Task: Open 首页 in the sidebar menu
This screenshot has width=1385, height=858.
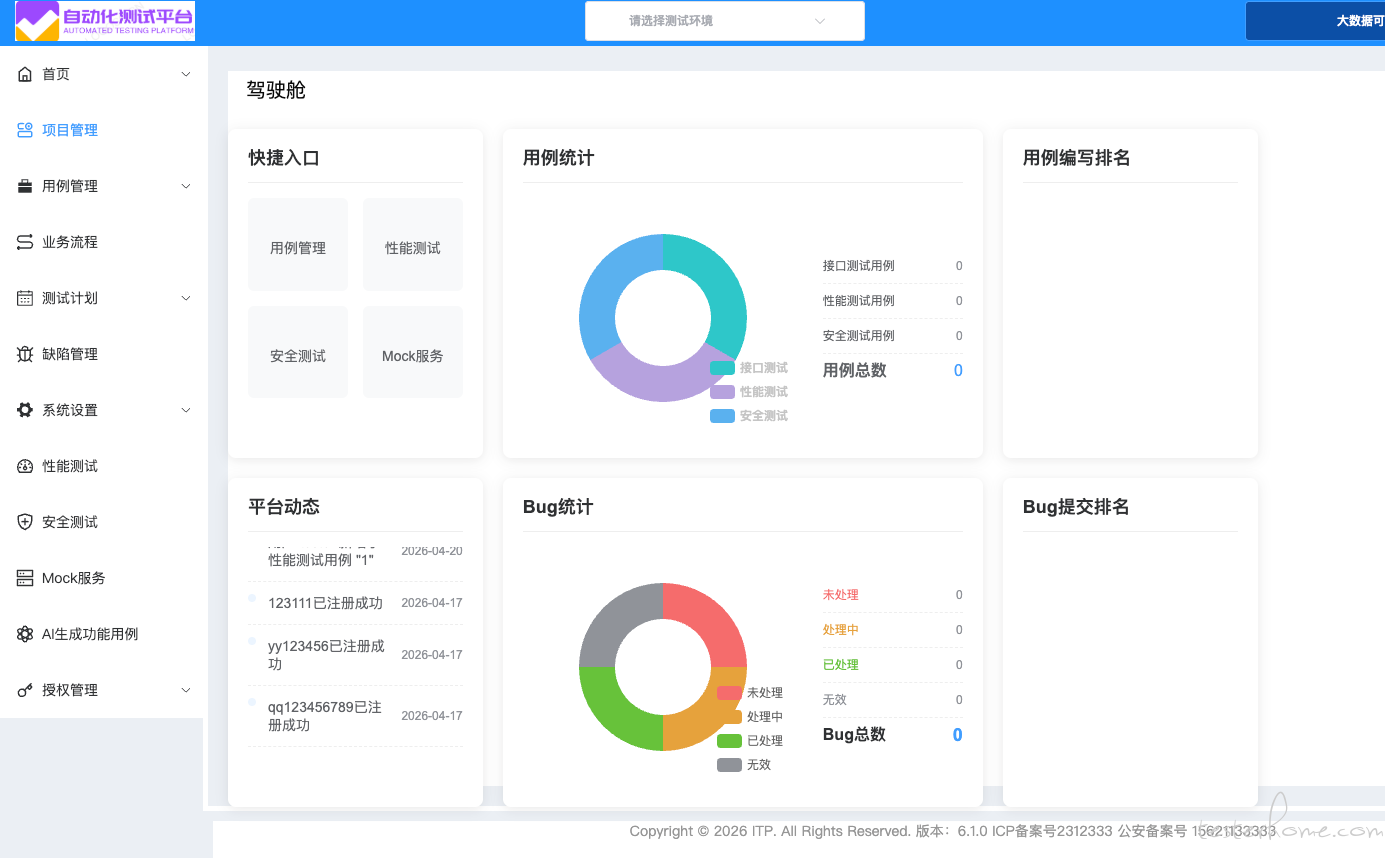Action: (56, 74)
